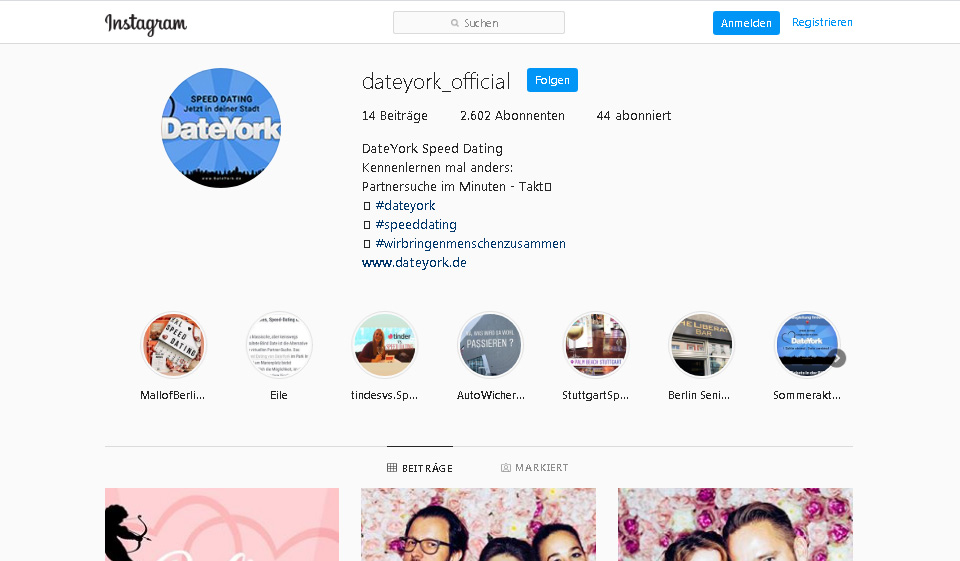
Task: Show more highlights with right arrow
Action: [837, 358]
